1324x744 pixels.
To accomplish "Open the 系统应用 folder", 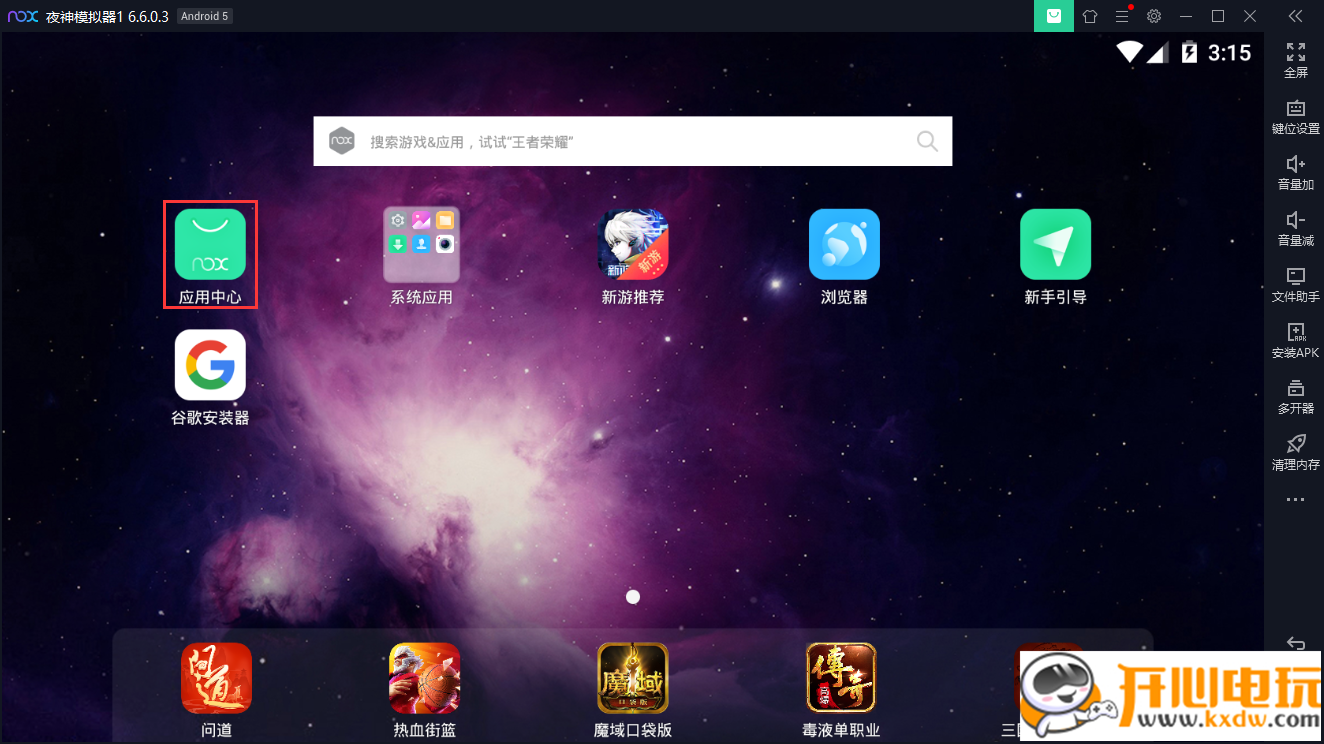I will tap(421, 245).
